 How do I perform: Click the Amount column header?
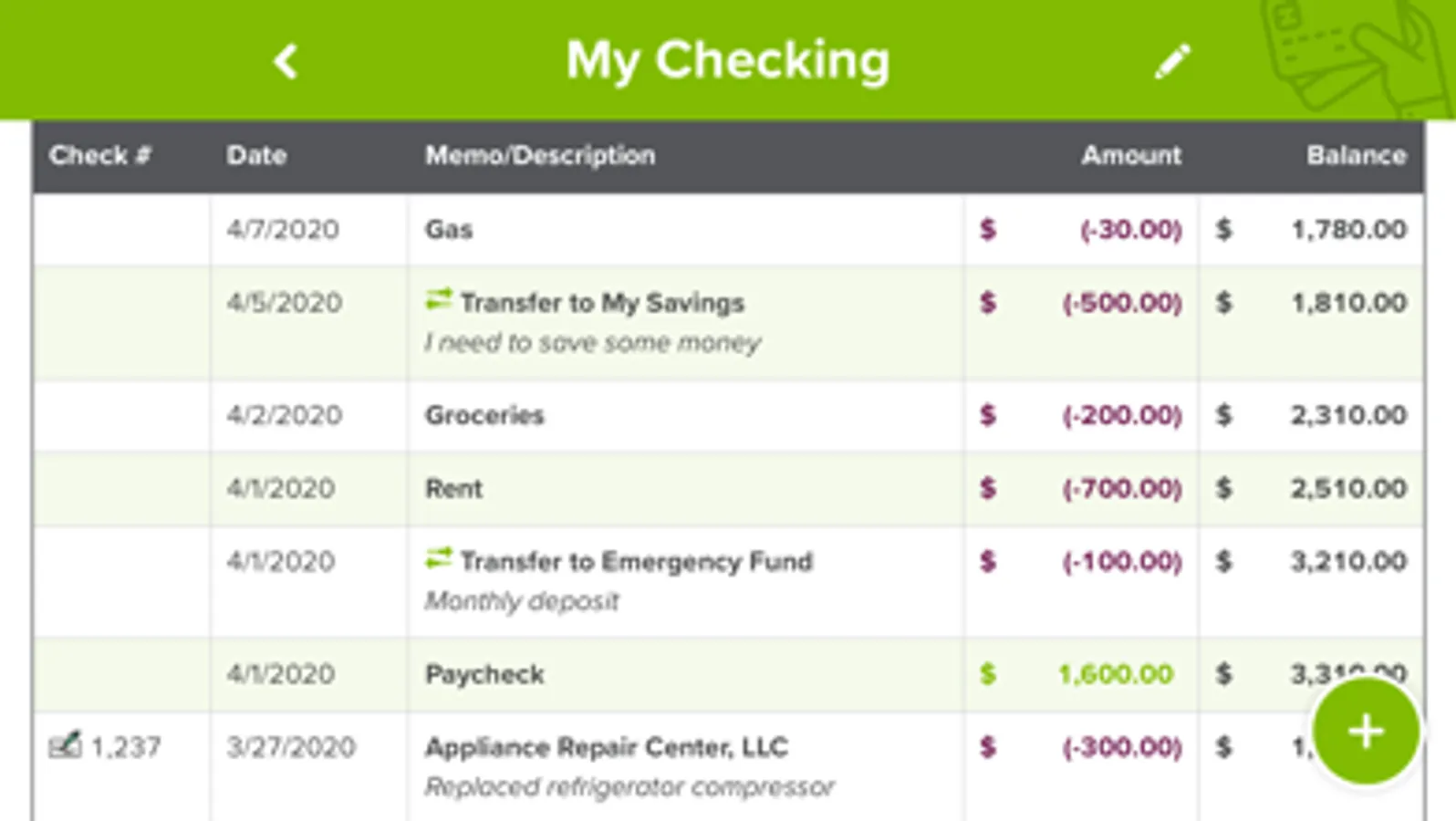click(x=1130, y=155)
